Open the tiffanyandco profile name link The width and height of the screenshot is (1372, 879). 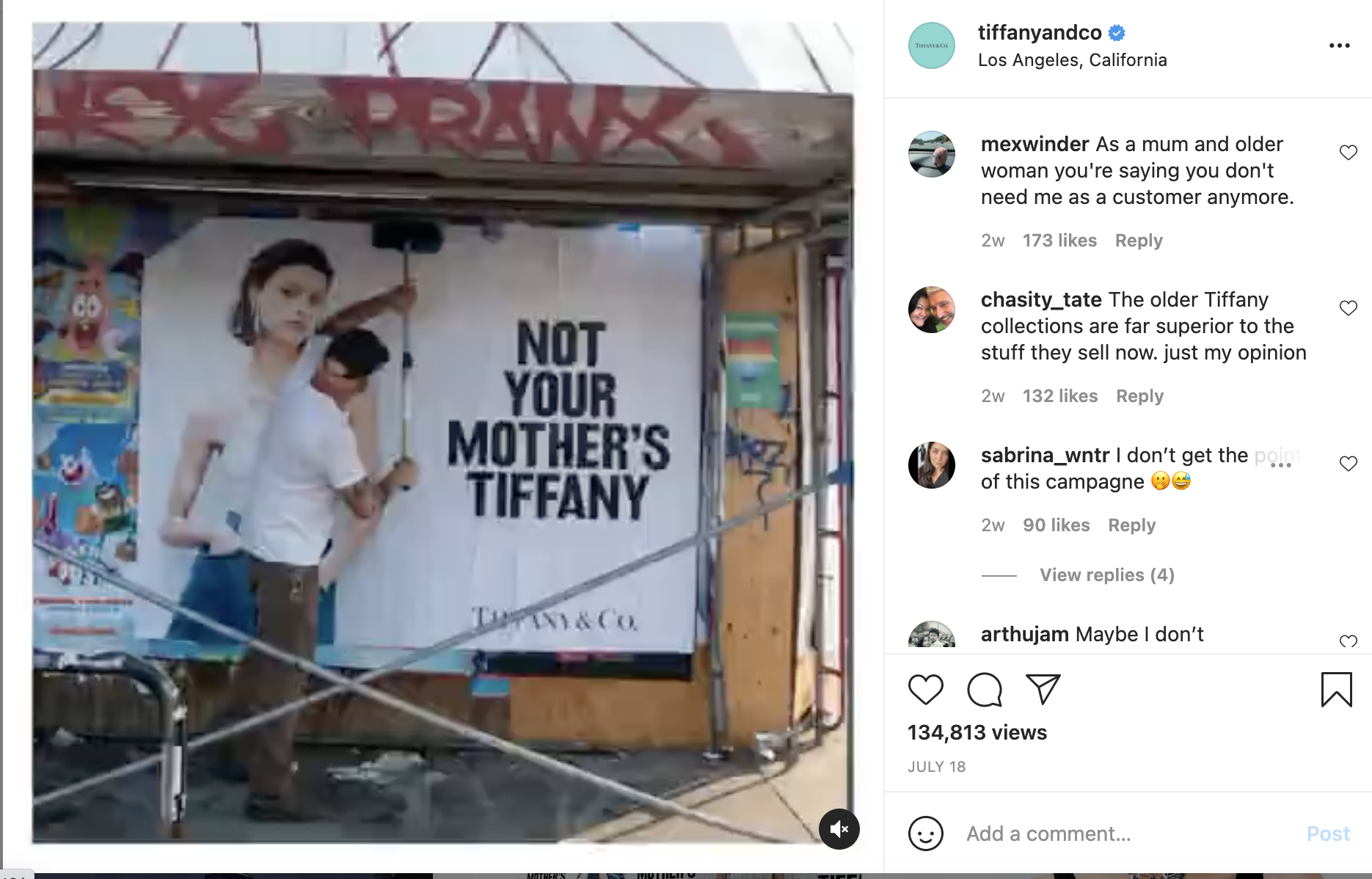click(1040, 33)
